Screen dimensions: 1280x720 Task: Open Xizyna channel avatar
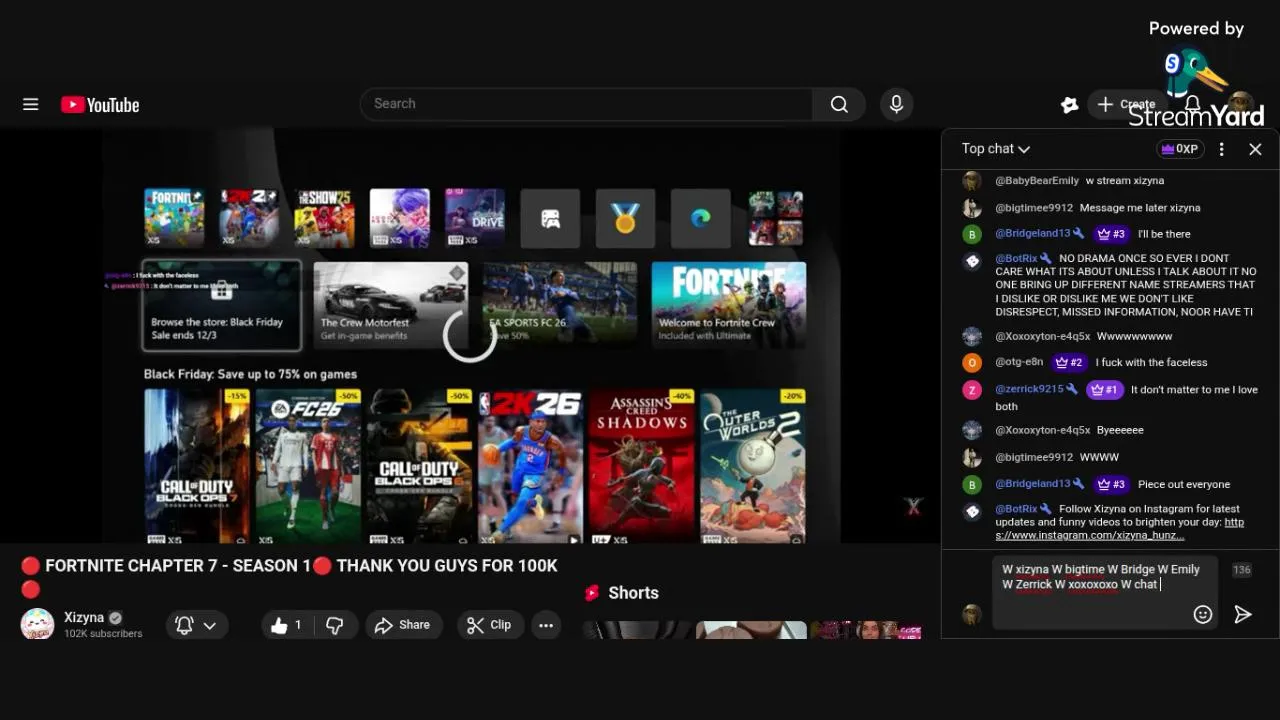[x=37, y=624]
